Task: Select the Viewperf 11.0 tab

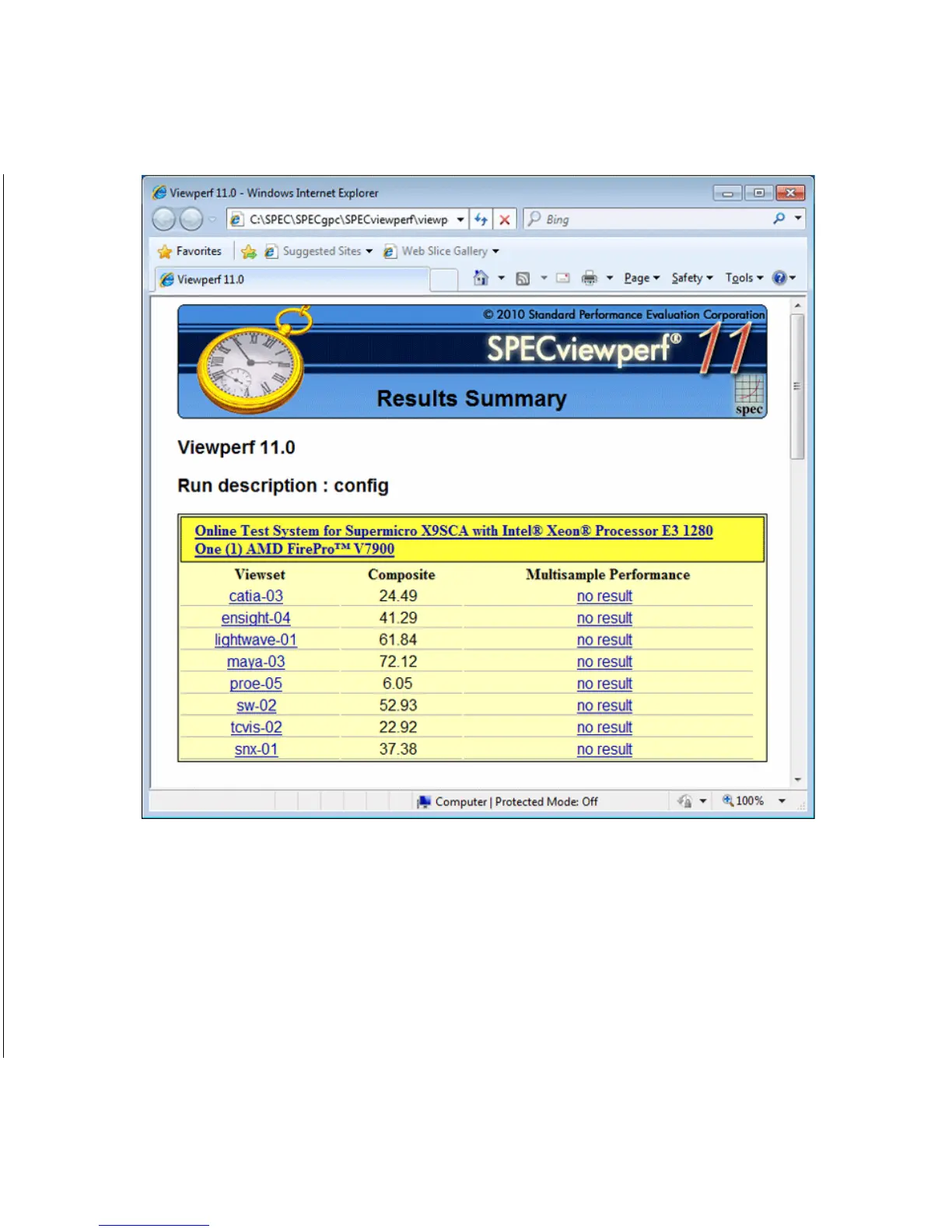Action: pyautogui.click(x=292, y=279)
